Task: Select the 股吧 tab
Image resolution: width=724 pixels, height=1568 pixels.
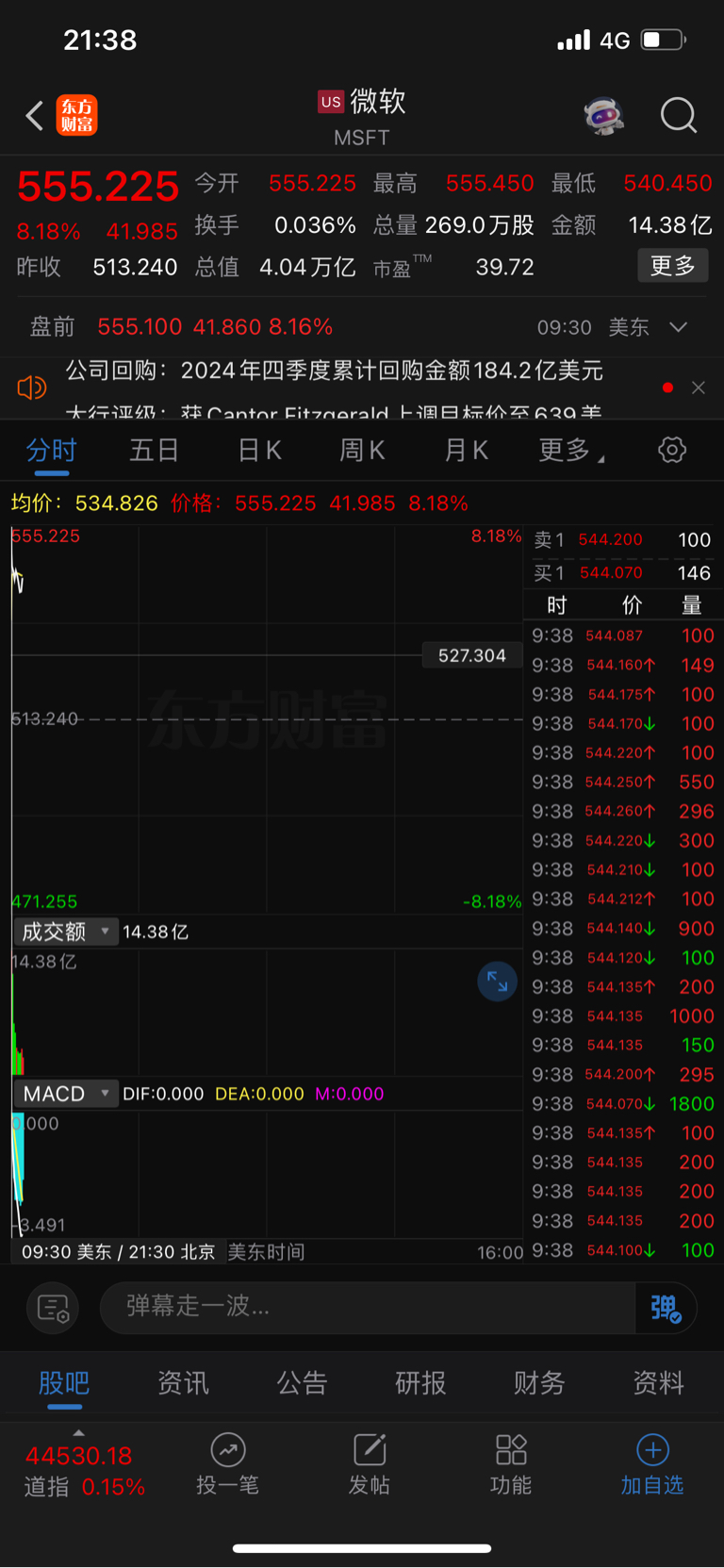Action: point(64,1383)
